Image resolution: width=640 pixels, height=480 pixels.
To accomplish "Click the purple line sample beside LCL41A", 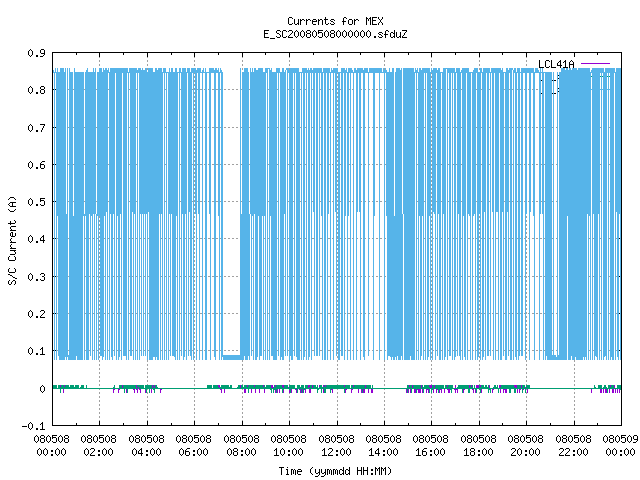I will (x=595, y=64).
